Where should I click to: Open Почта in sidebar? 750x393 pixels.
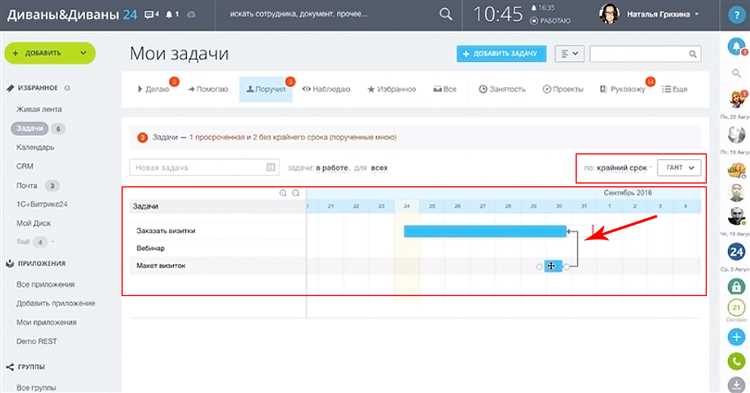(27, 186)
